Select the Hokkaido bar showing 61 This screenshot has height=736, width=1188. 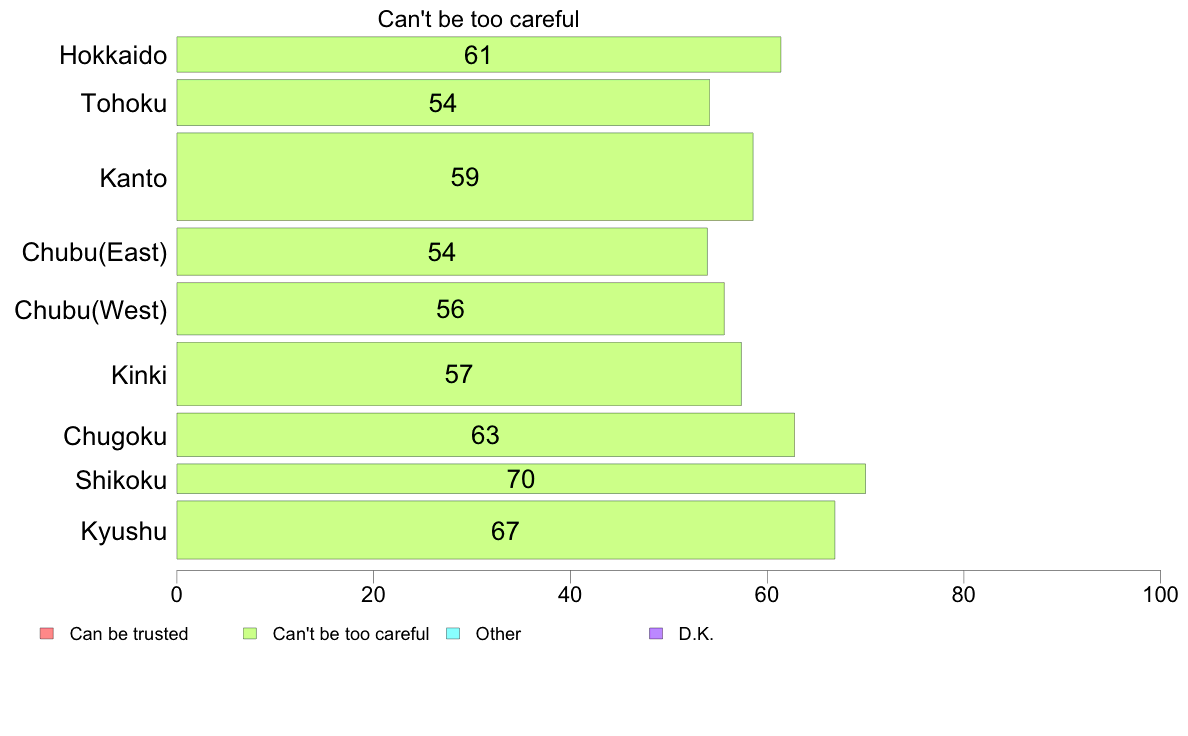(479, 55)
